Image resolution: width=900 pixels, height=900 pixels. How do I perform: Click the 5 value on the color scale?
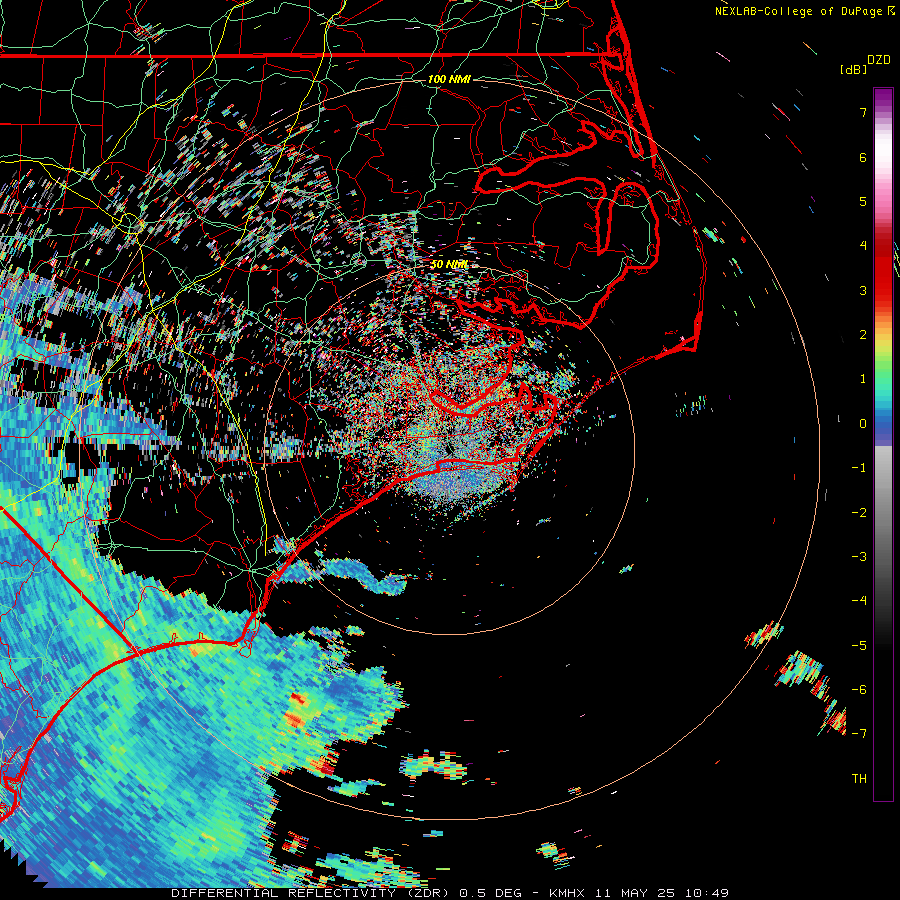(863, 201)
